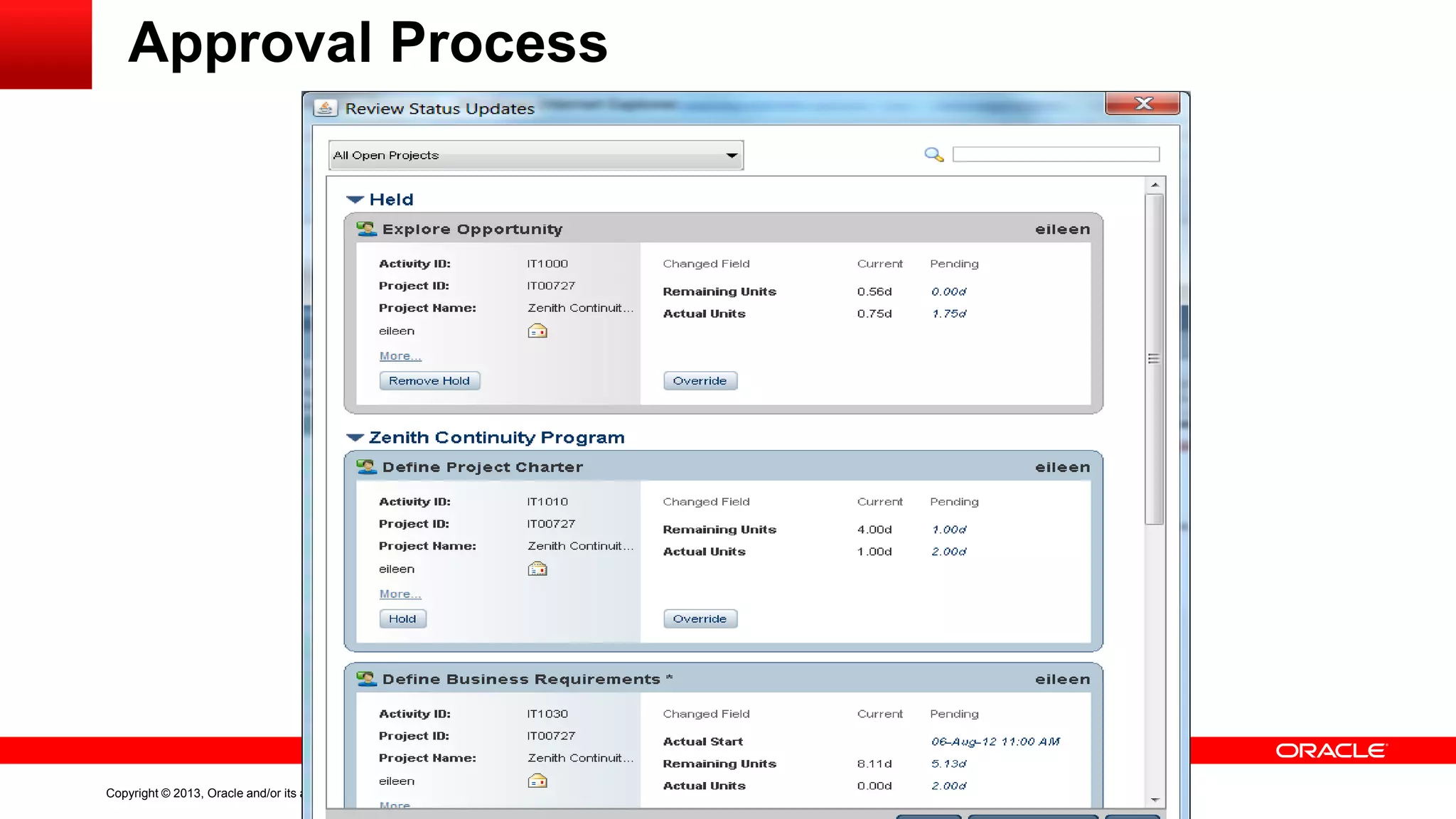Click the Define Project Charter card title

click(x=483, y=467)
